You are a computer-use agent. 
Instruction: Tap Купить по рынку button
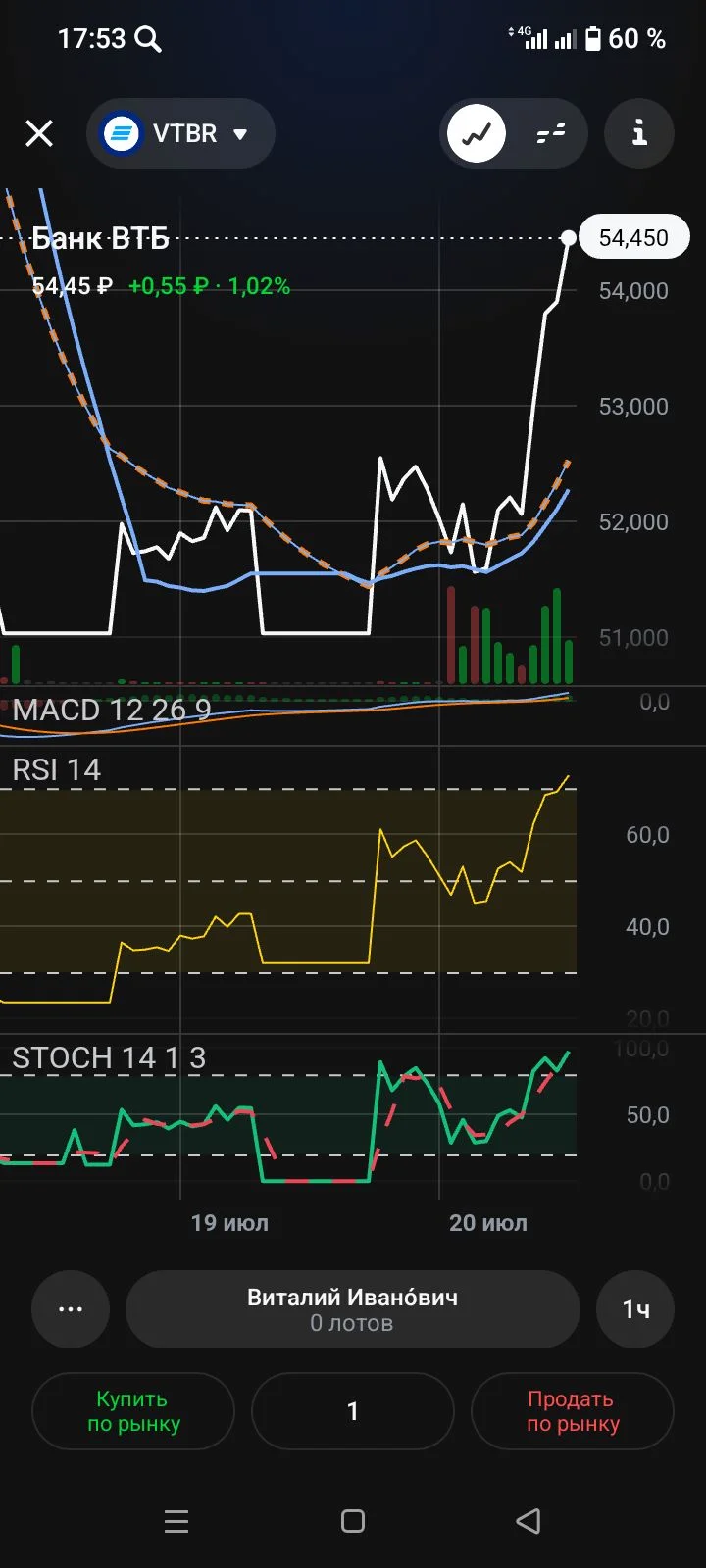coord(133,1411)
